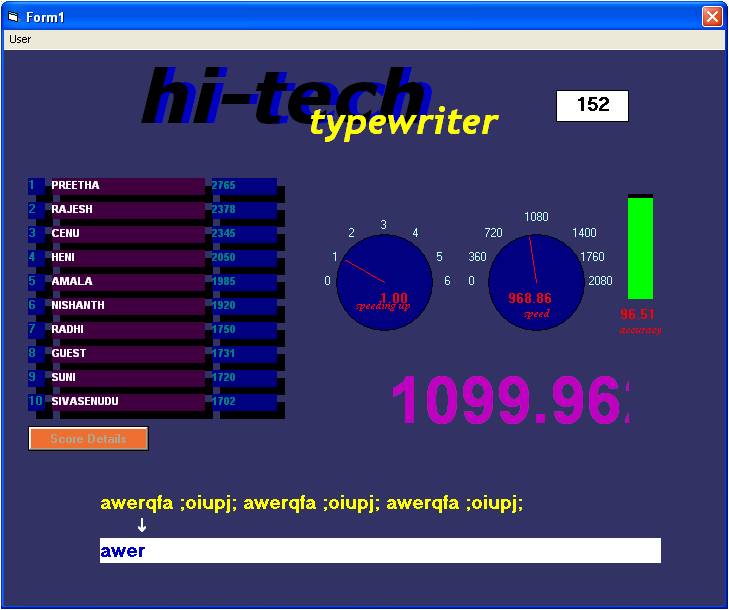Click the yellow practice text line 'awerqfa ;oiupj;'
Image resolution: width=729 pixels, height=610 pixels.
[x=311, y=504]
